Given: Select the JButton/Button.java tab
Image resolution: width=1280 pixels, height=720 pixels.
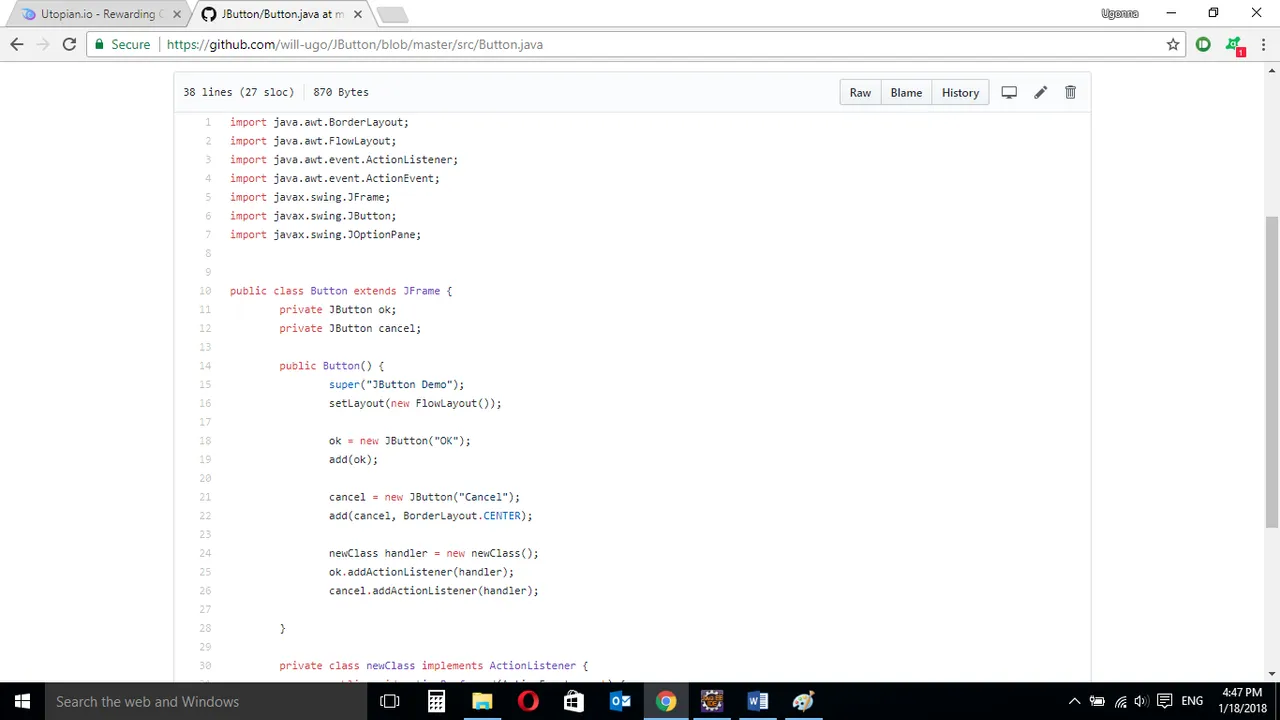Looking at the screenshot, I should [x=281, y=14].
